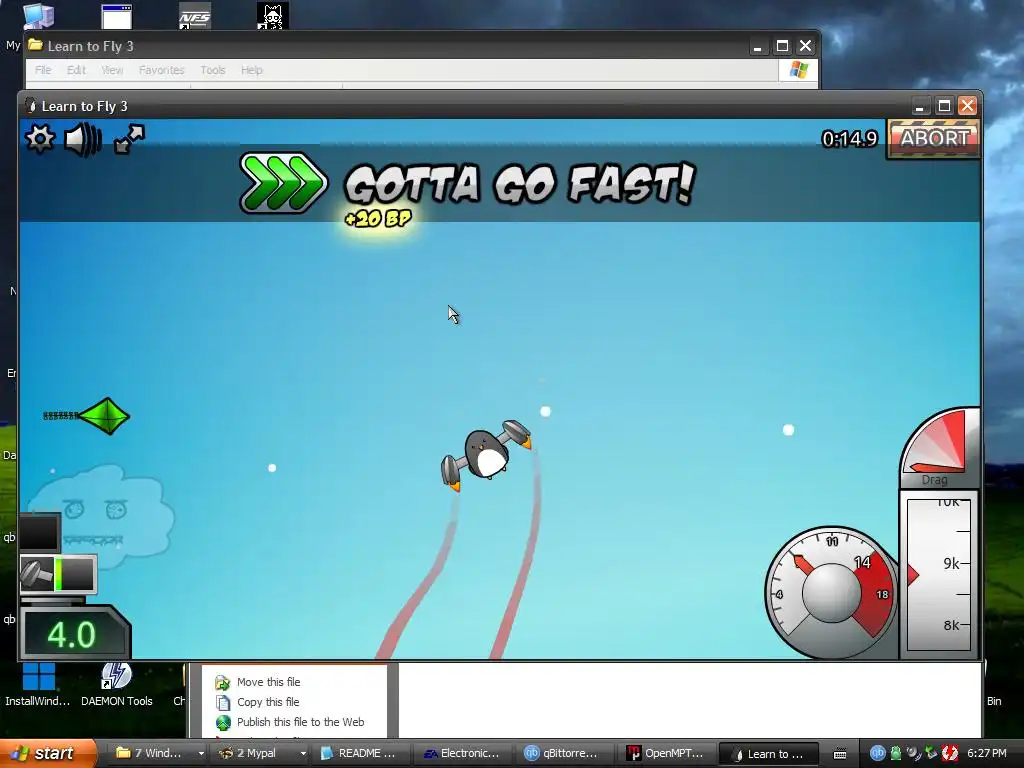Open Tools menu in Explorer window

coord(213,70)
